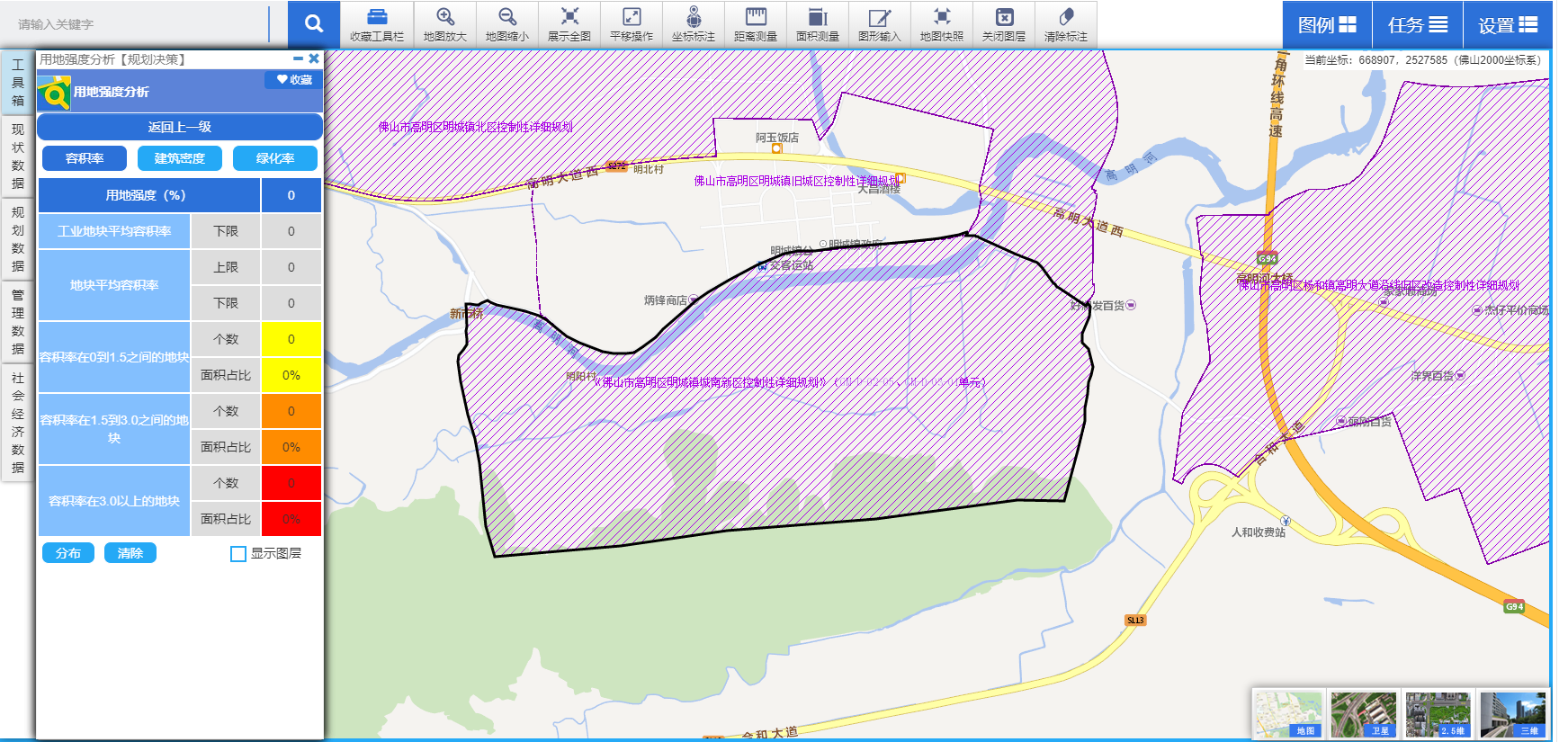Open the 图形输入 shape input tool

[x=879, y=24]
